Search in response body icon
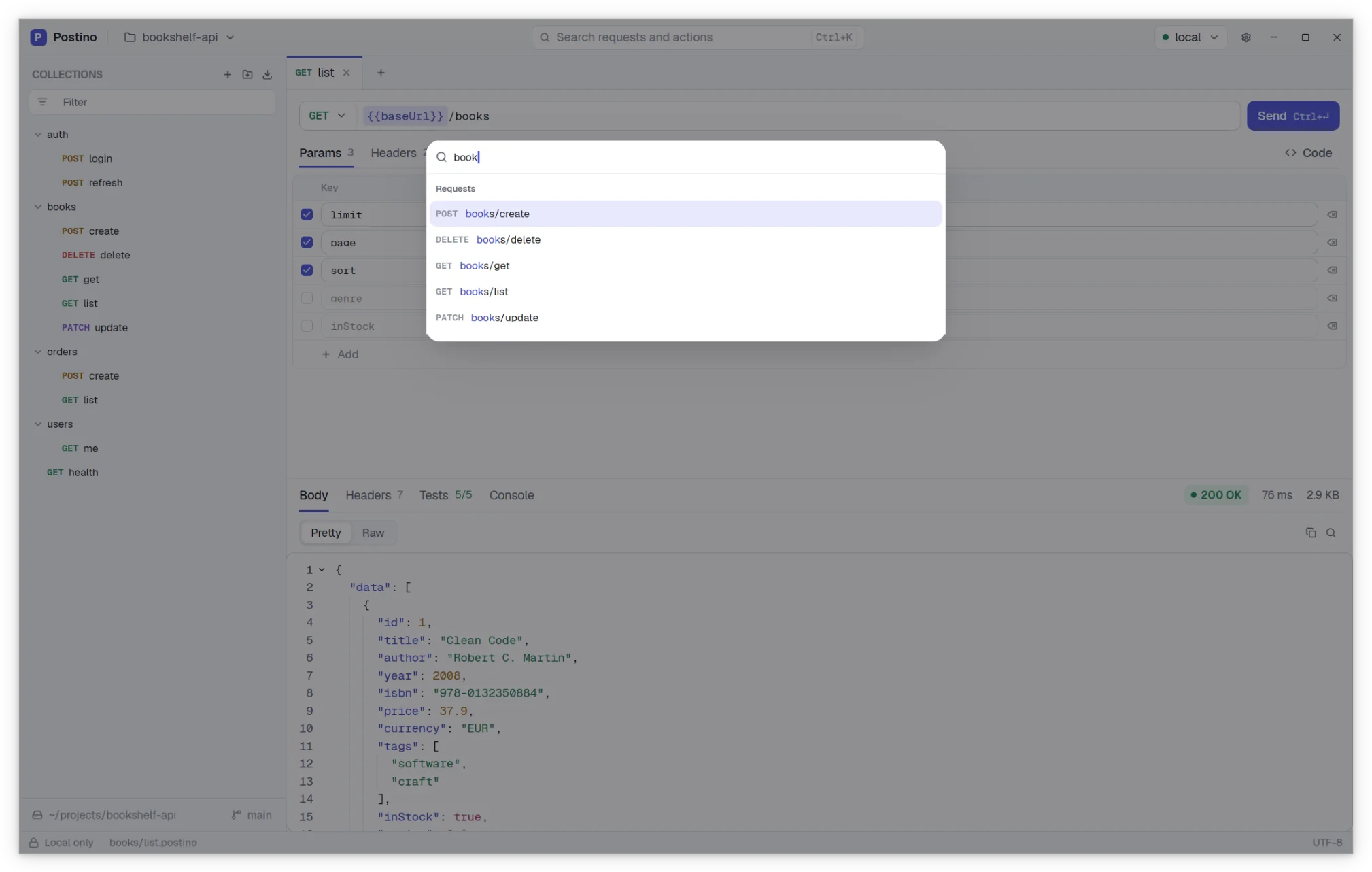 (1331, 533)
